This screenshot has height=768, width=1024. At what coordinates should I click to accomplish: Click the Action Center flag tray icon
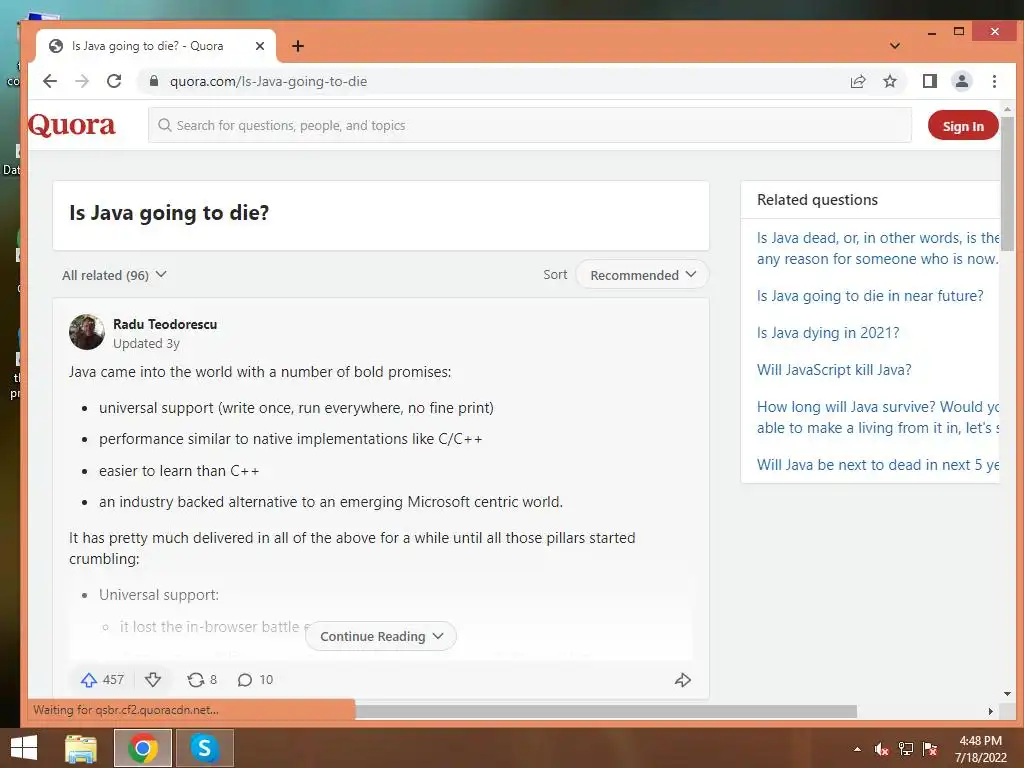click(x=930, y=749)
